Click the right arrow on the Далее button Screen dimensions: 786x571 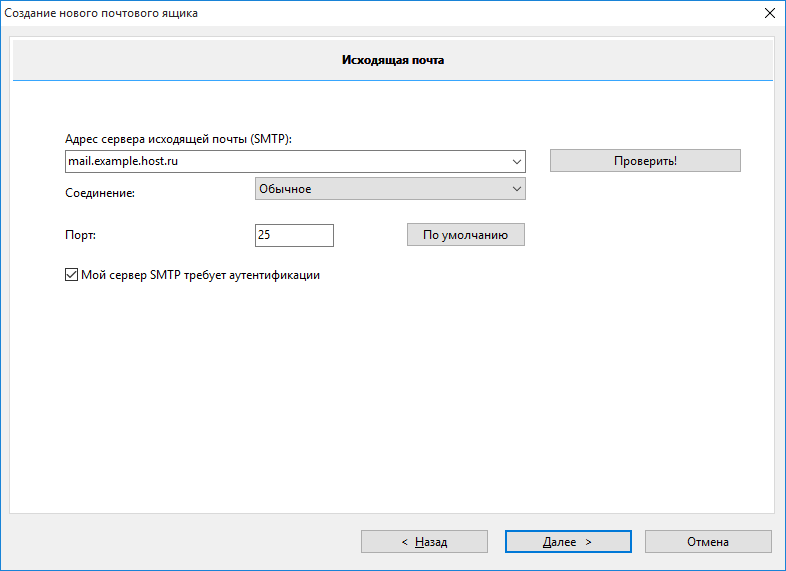(x=588, y=542)
